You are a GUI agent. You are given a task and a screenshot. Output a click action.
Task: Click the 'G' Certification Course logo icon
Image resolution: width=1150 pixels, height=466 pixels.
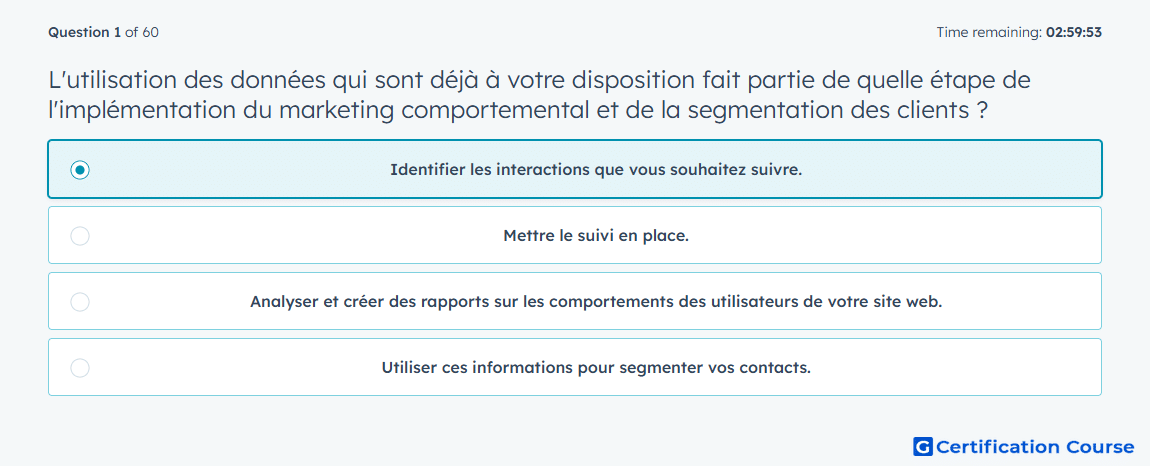pyautogui.click(x=923, y=446)
